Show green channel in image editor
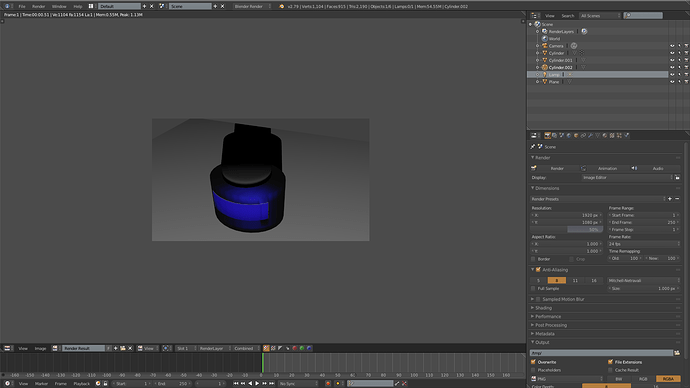Screen dimensions: 690x388 click(302, 348)
